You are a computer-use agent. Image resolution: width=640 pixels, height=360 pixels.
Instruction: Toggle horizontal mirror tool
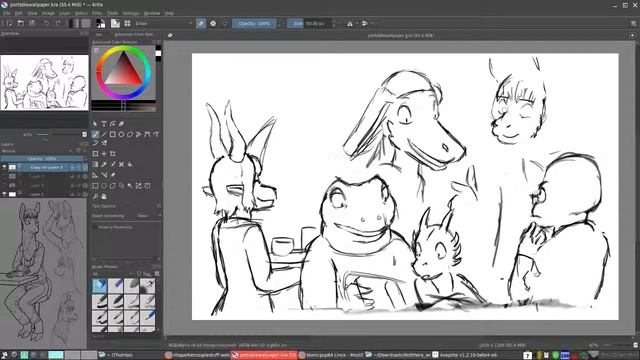pyautogui.click(x=350, y=24)
